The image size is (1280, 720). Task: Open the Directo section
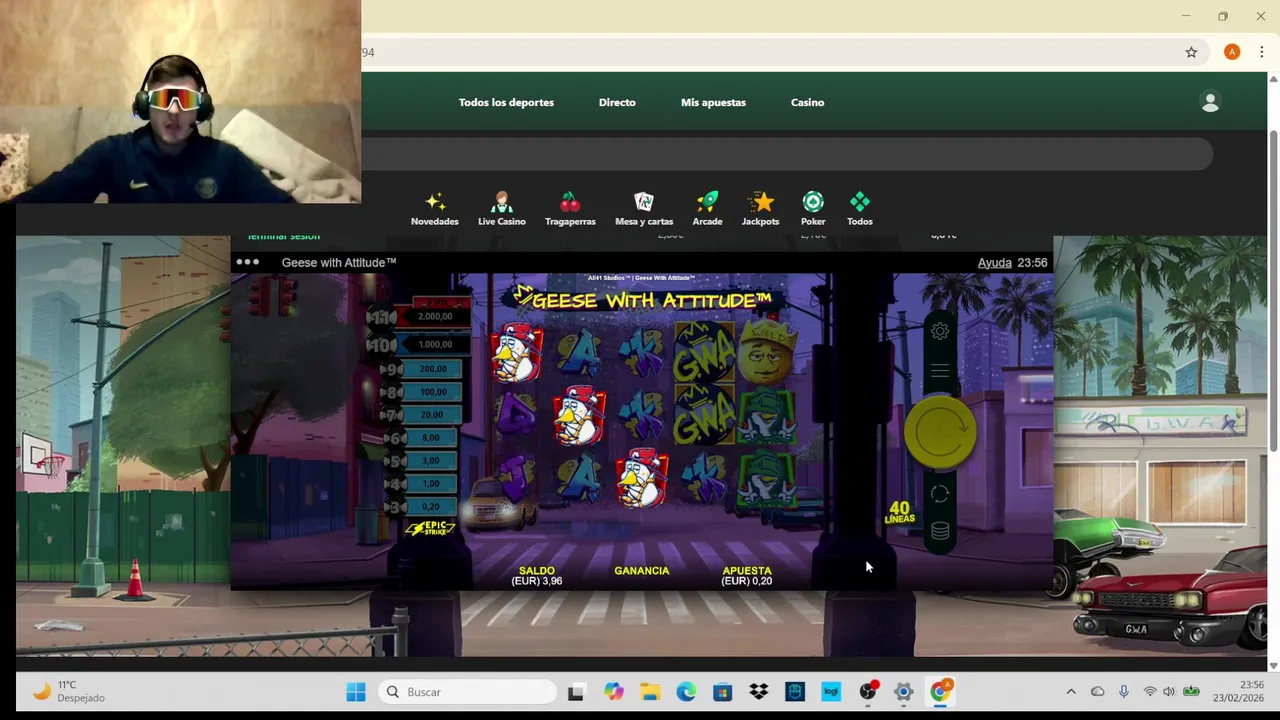[x=617, y=102]
